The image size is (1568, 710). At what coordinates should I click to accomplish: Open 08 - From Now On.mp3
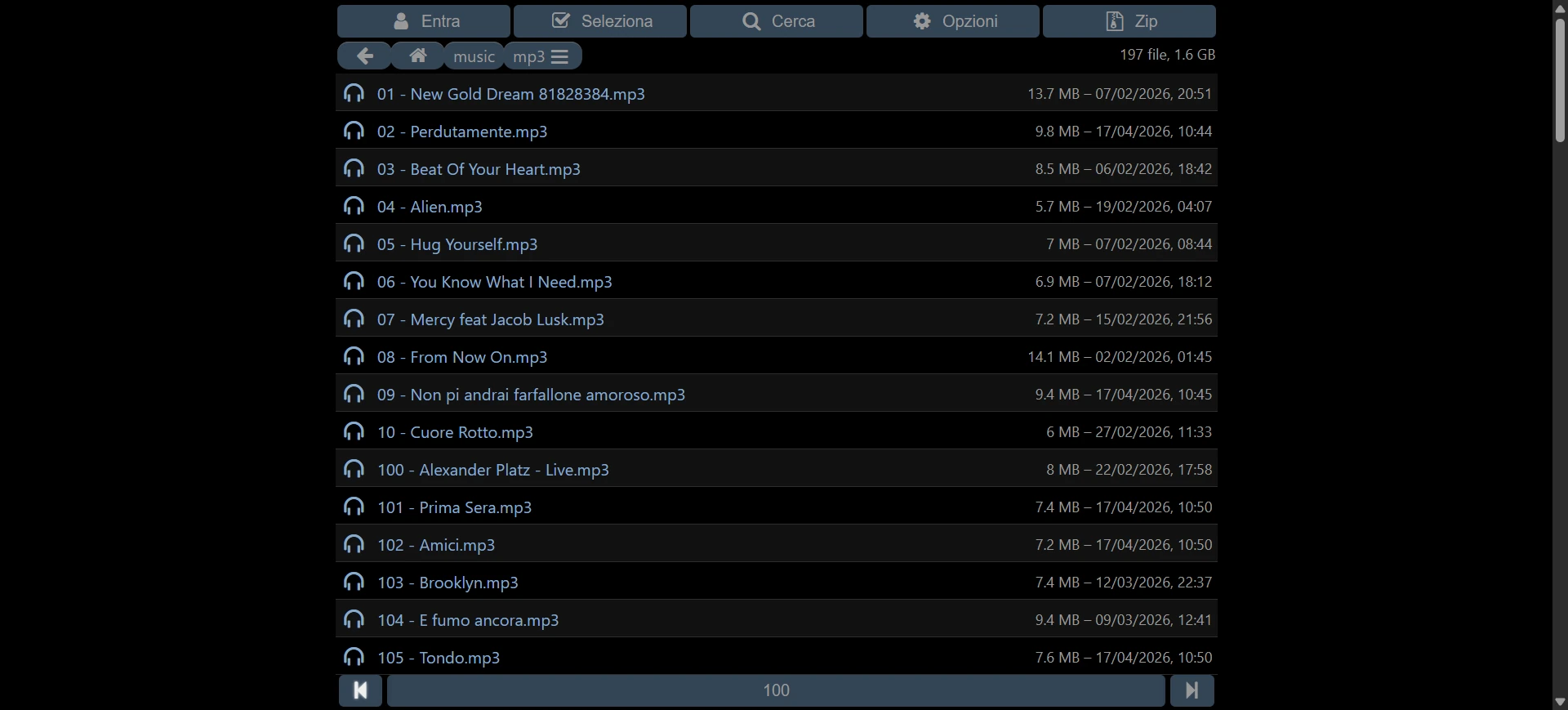coord(462,357)
